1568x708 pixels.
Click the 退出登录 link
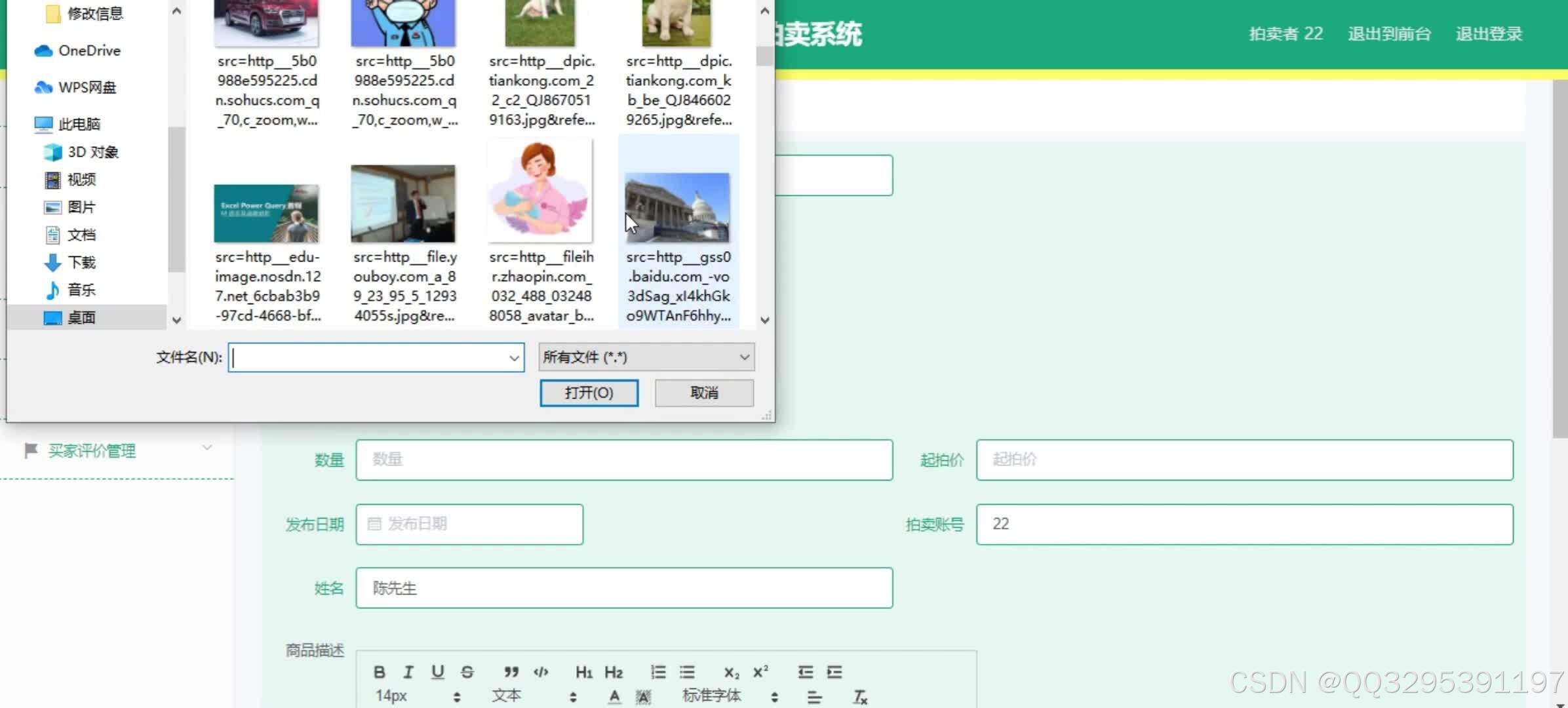[1489, 34]
